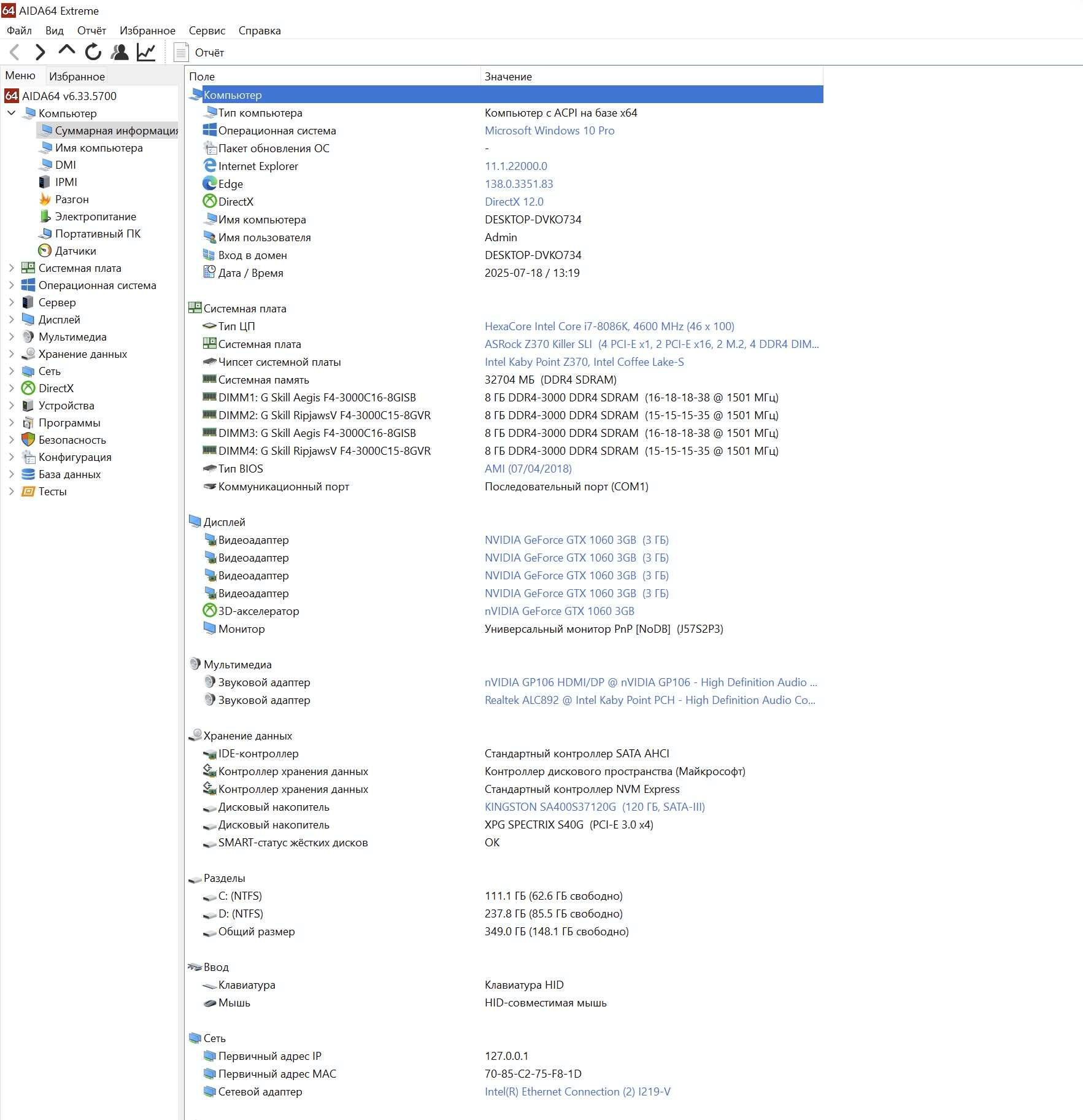The image size is (1083, 1120).
Task: Click the Разгон flame icon
Action: [x=45, y=199]
